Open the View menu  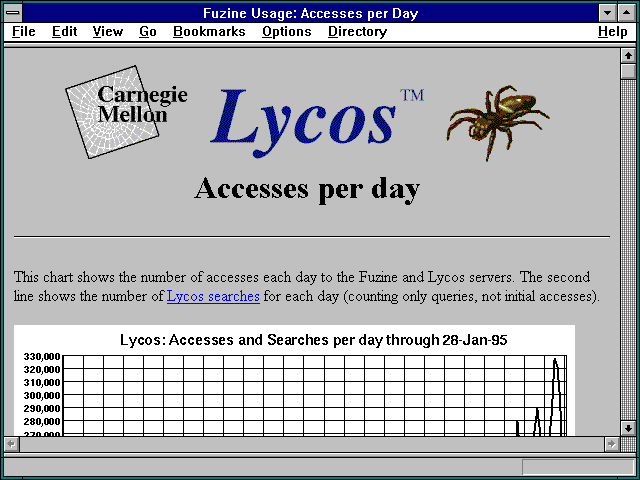[x=108, y=31]
